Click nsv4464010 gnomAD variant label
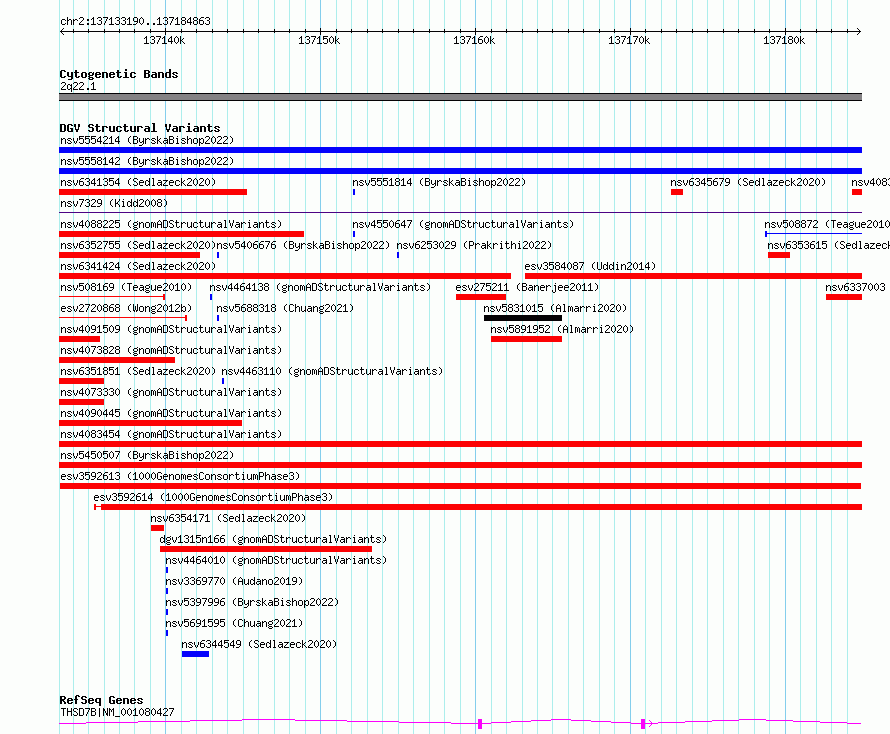This screenshot has width=890, height=734. click(x=276, y=560)
